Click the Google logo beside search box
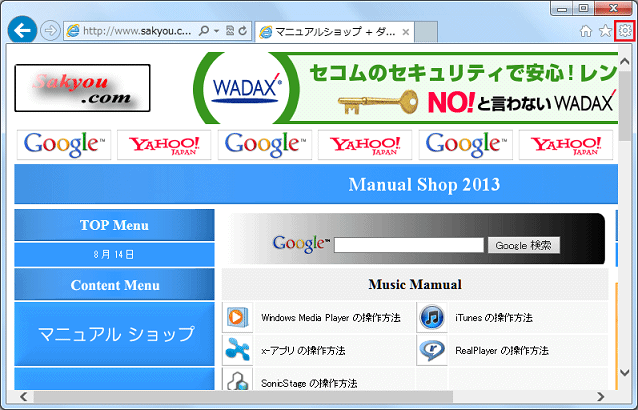The image size is (638, 410). tap(301, 244)
